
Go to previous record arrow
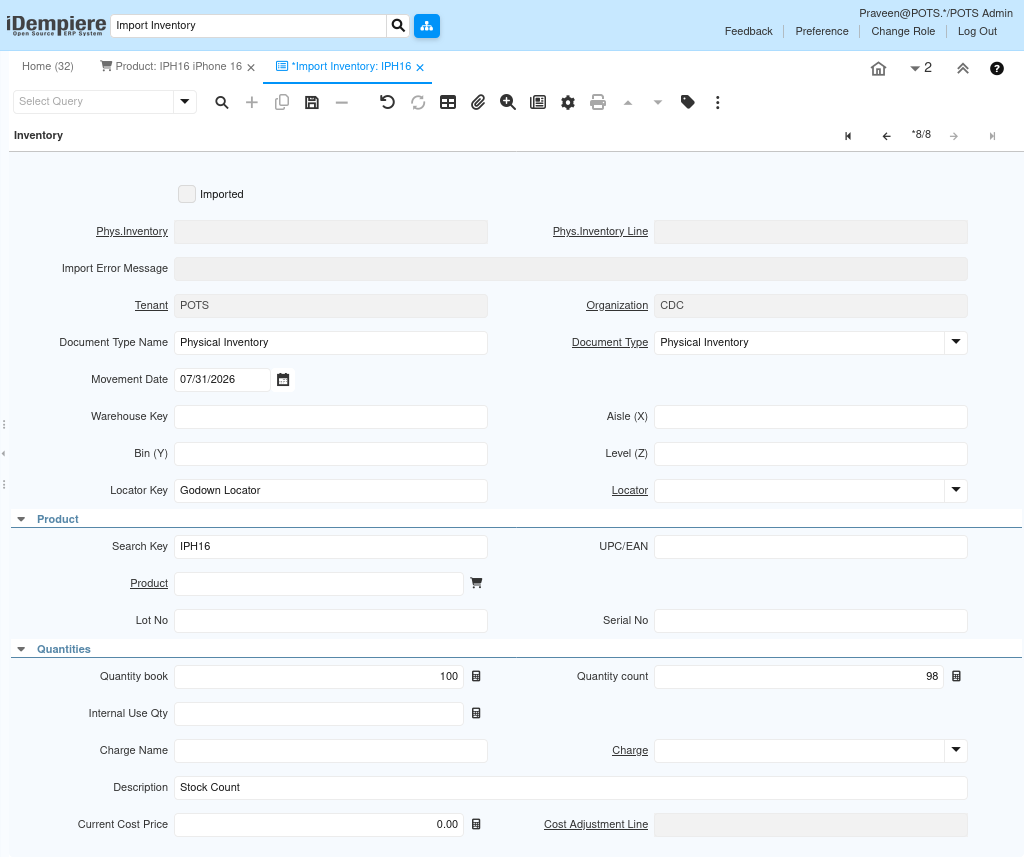pos(886,136)
